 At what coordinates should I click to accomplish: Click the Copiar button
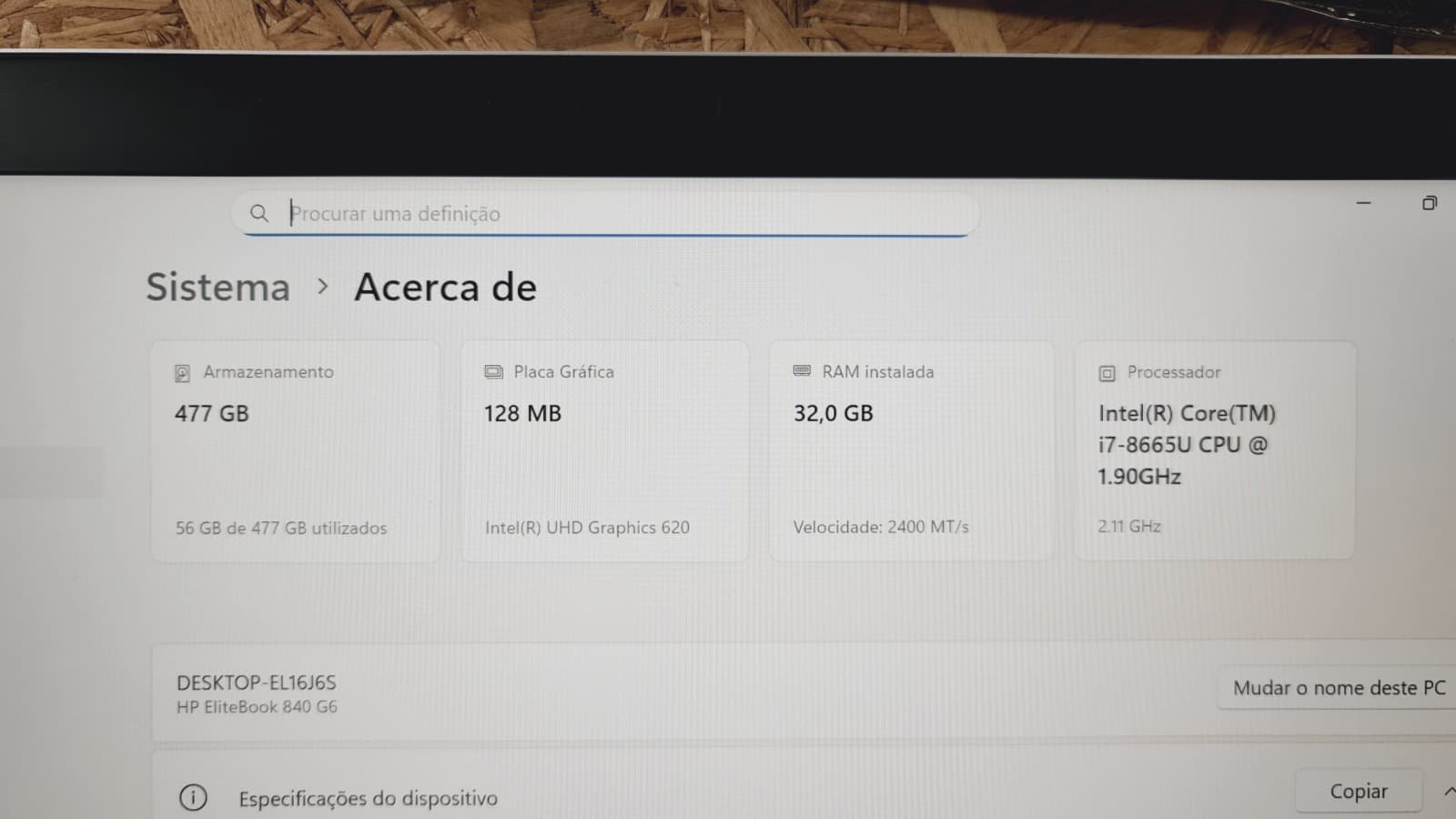pos(1359,792)
